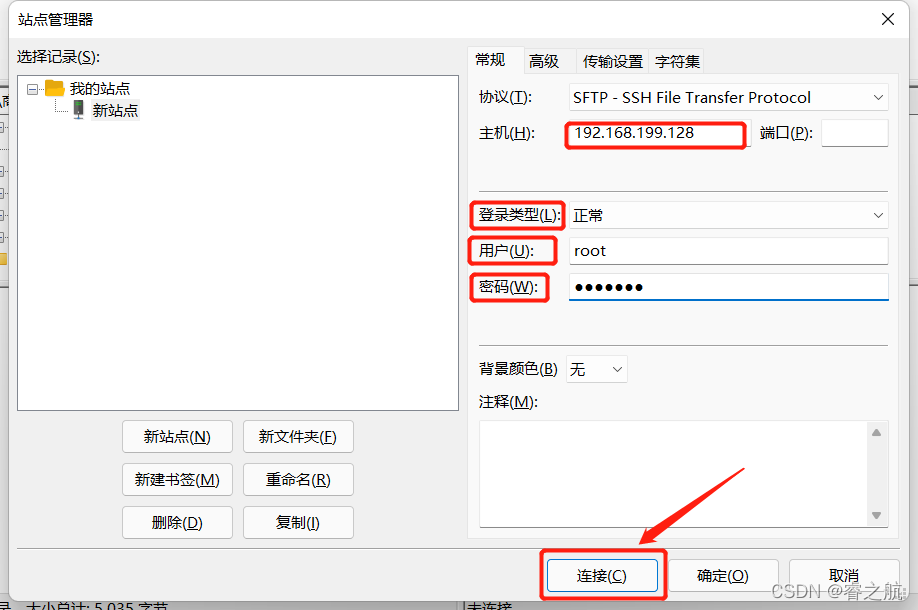Click the comments scrollbar down arrow

click(x=876, y=516)
